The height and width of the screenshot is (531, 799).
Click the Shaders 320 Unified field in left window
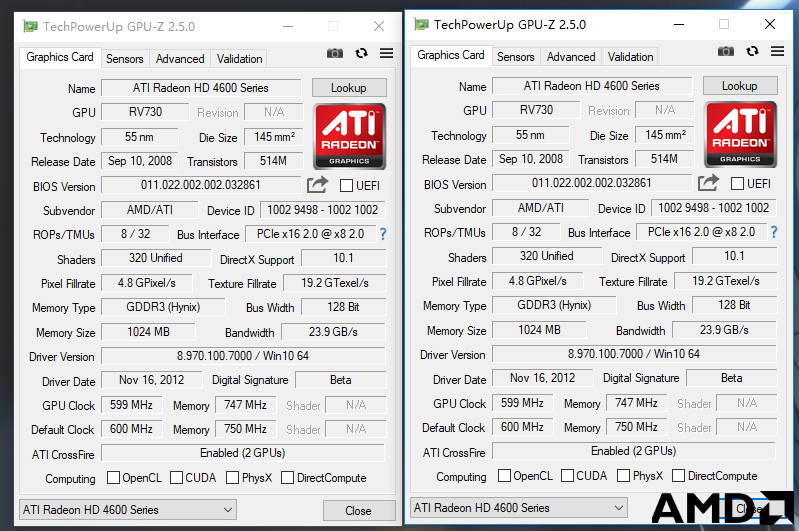click(x=156, y=258)
